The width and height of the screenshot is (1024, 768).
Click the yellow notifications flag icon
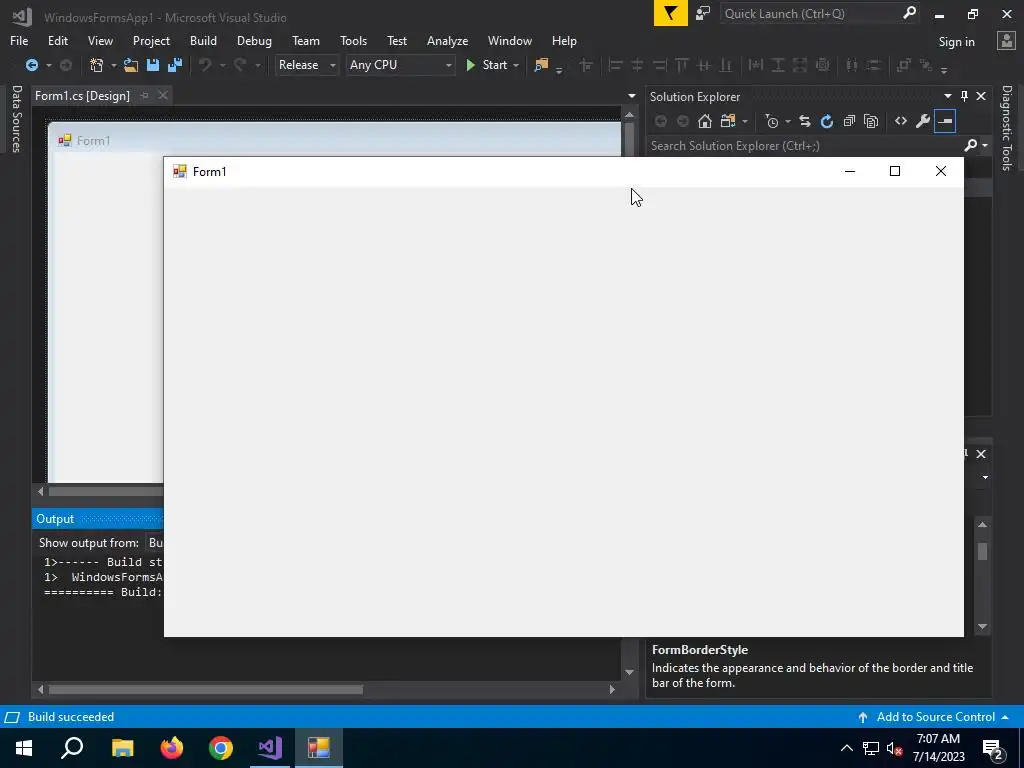[x=671, y=13]
